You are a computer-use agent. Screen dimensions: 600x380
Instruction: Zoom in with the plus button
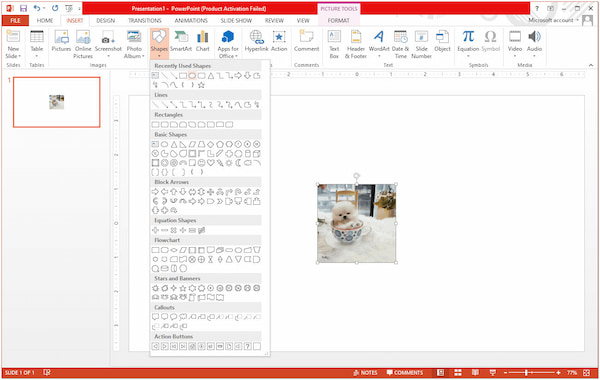(559, 373)
